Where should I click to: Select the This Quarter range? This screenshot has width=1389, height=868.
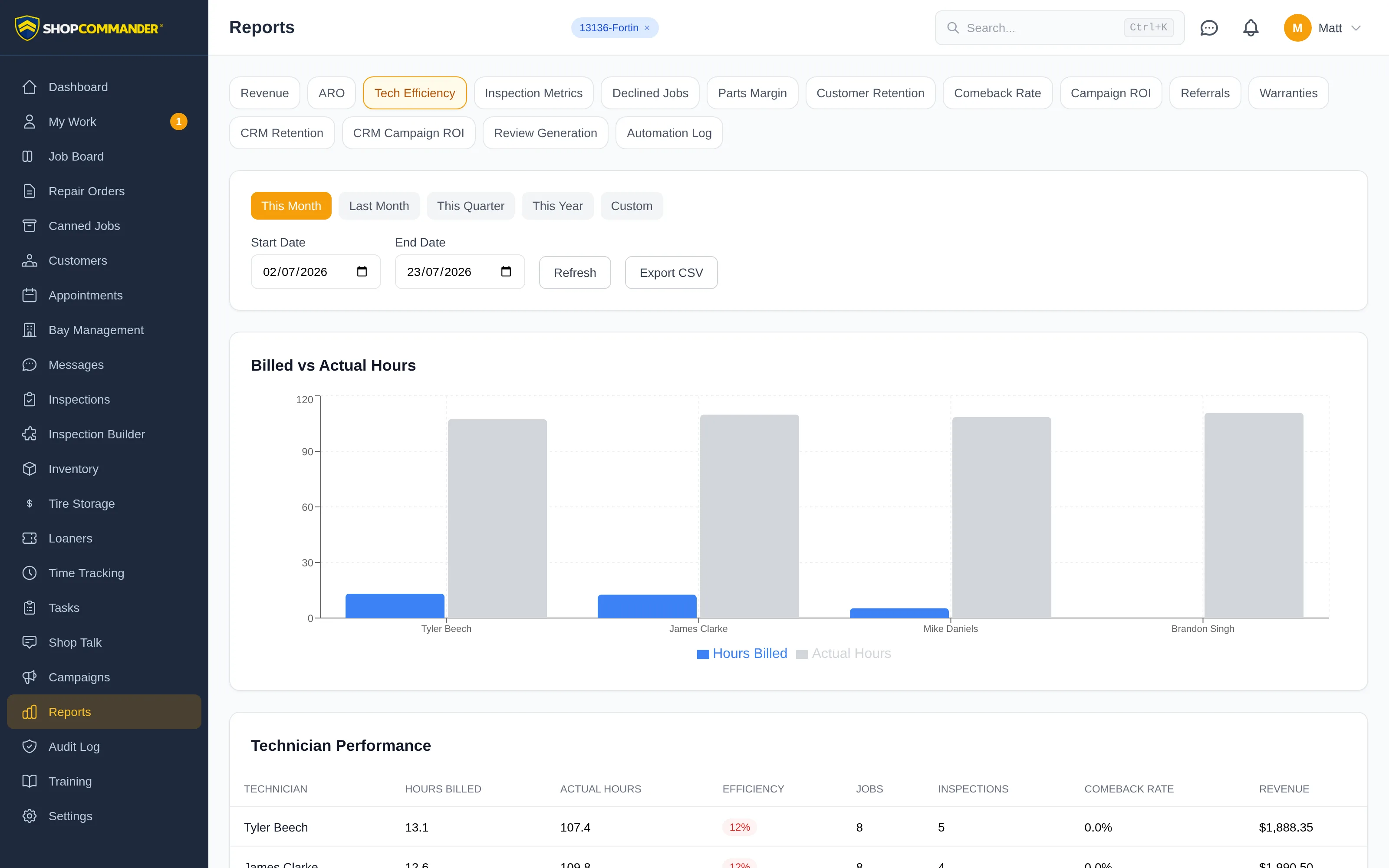pyautogui.click(x=471, y=206)
